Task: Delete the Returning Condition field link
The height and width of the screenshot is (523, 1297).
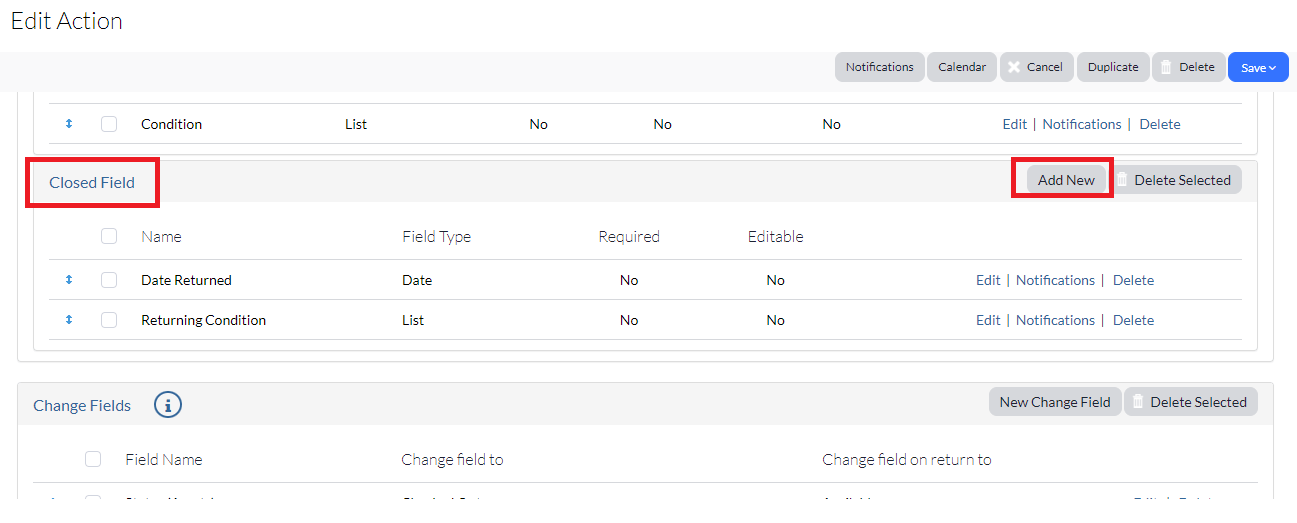Action: (x=1133, y=320)
